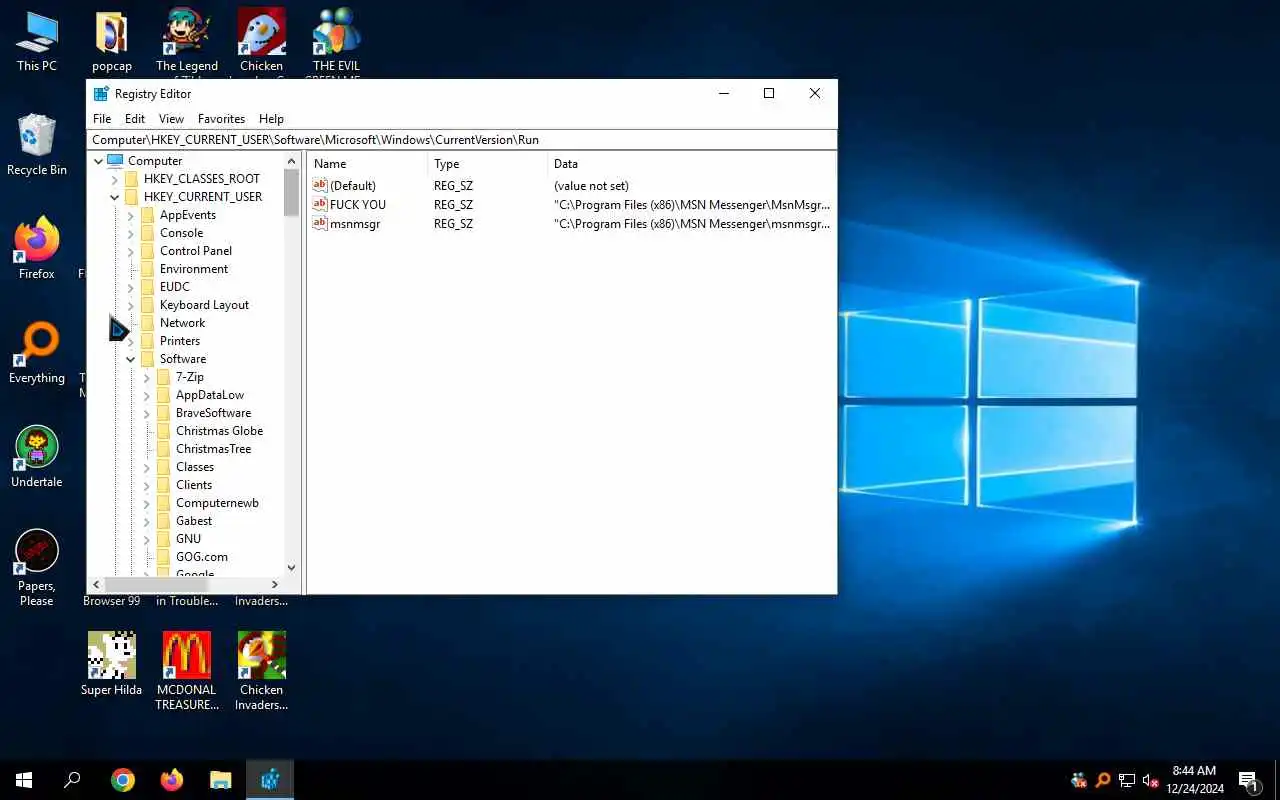The image size is (1280, 800).
Task: Open the This PC desktop icon
Action: point(36,40)
